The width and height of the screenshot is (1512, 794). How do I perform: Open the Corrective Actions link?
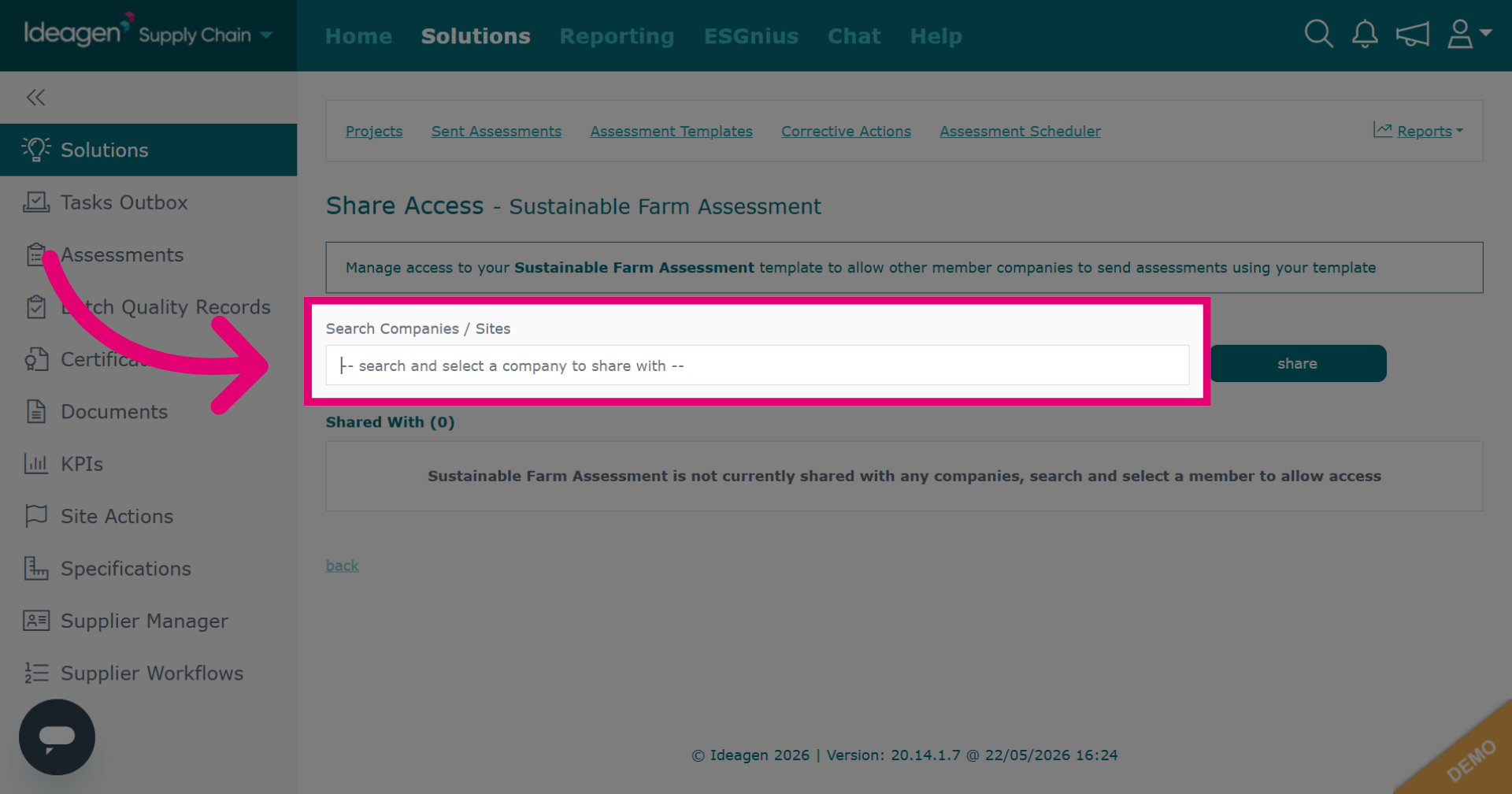coord(846,132)
